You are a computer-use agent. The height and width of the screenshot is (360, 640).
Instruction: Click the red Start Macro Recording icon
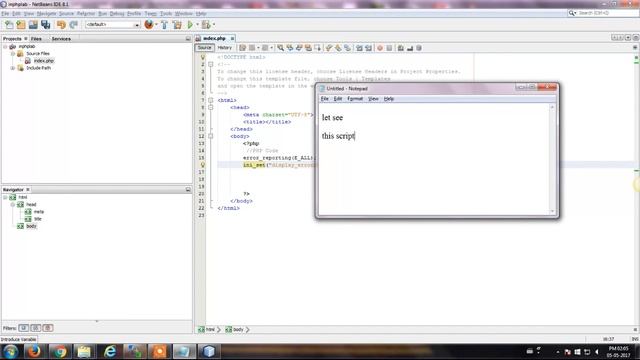pyautogui.click(x=380, y=48)
